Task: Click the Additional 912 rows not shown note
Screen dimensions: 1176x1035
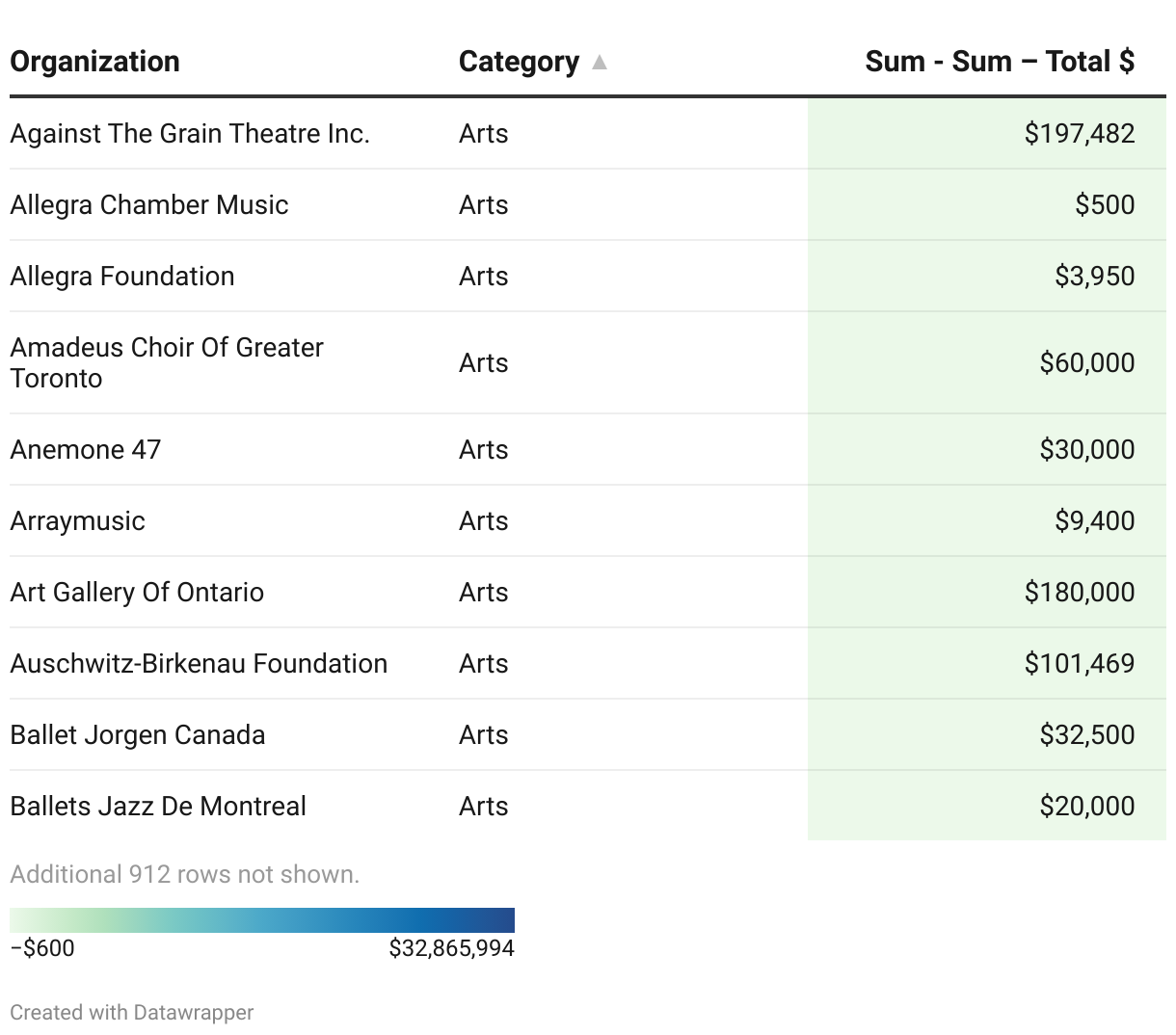Action: click(x=184, y=874)
